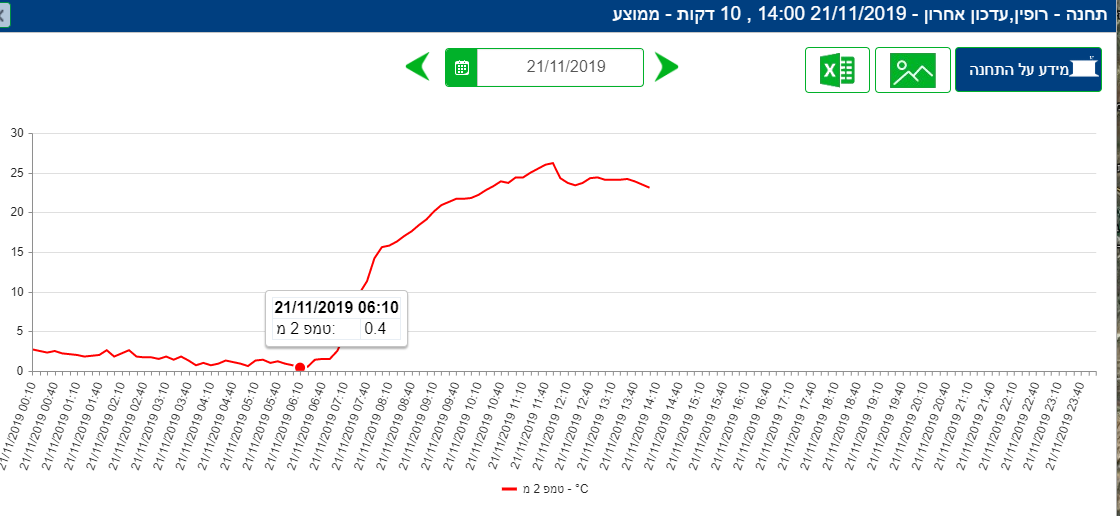Close the panel with the X button
Screen dimensions: 1120x516
coord(4,15)
